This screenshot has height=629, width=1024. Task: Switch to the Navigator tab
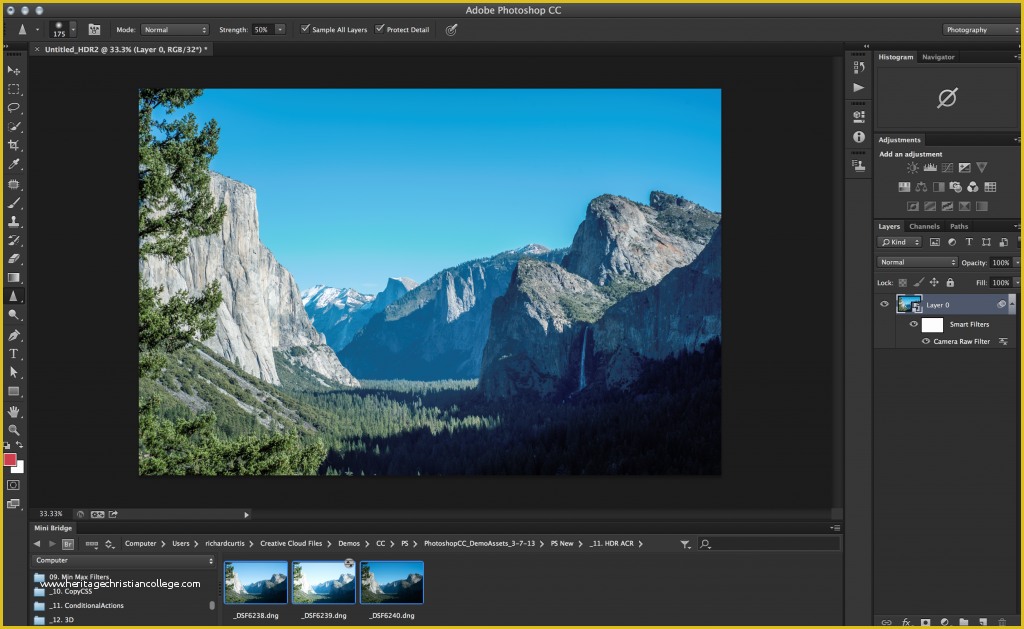coord(938,57)
